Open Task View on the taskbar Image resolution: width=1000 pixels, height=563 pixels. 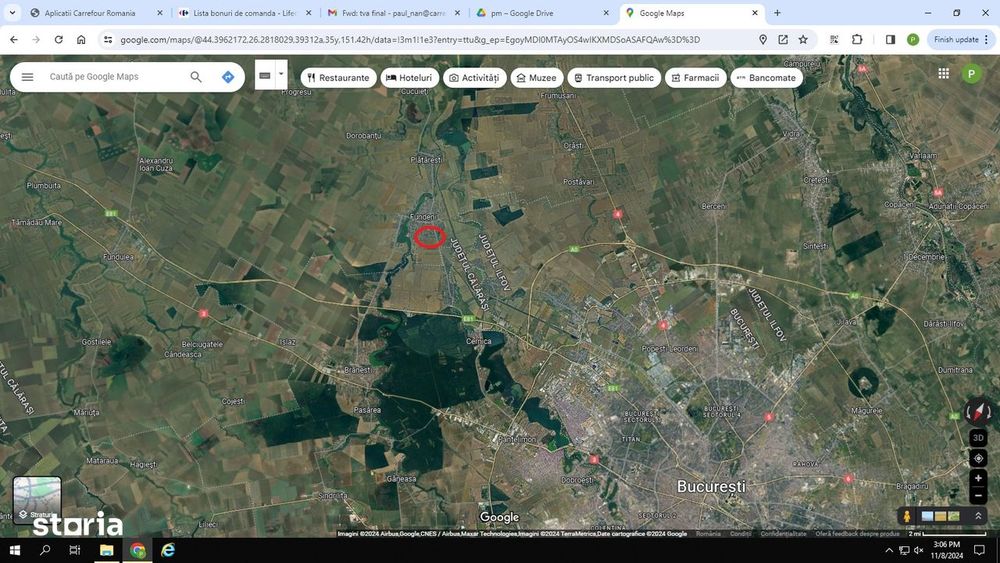pyautogui.click(x=75, y=550)
